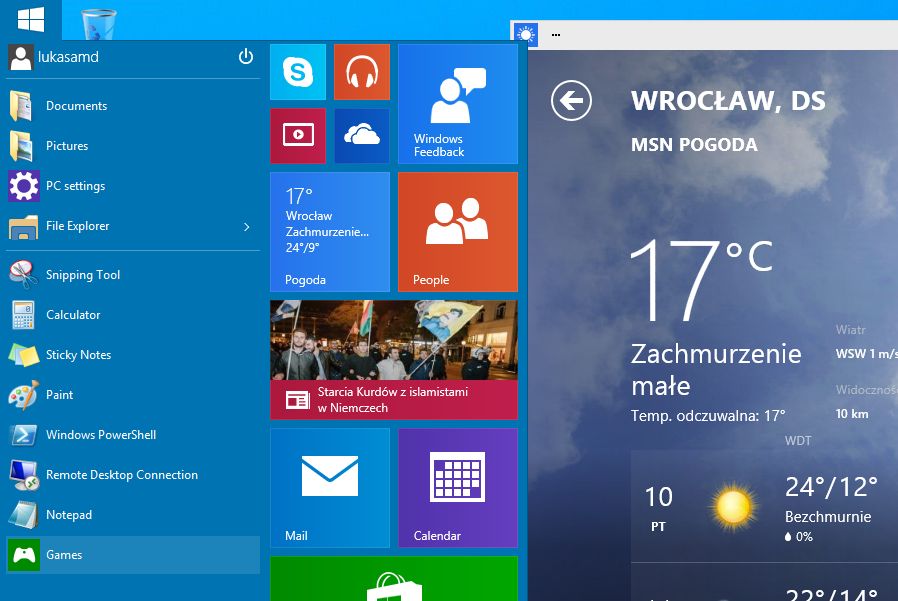Open the Calendar tile
The width and height of the screenshot is (898, 601).
(458, 488)
